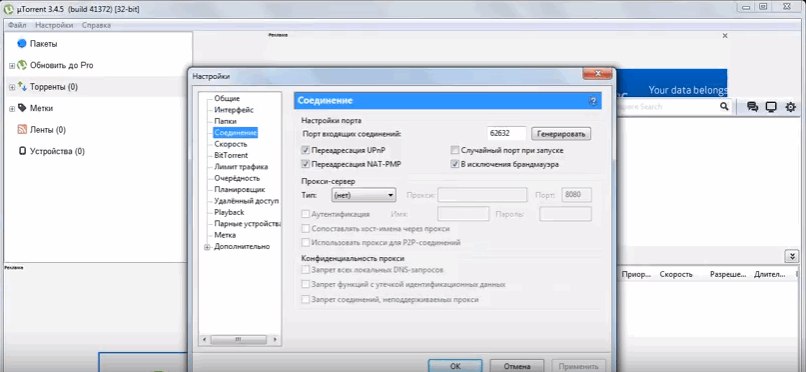The image size is (806, 372).
Task: Open the chat bubbles toolbar icon
Action: coord(753,107)
